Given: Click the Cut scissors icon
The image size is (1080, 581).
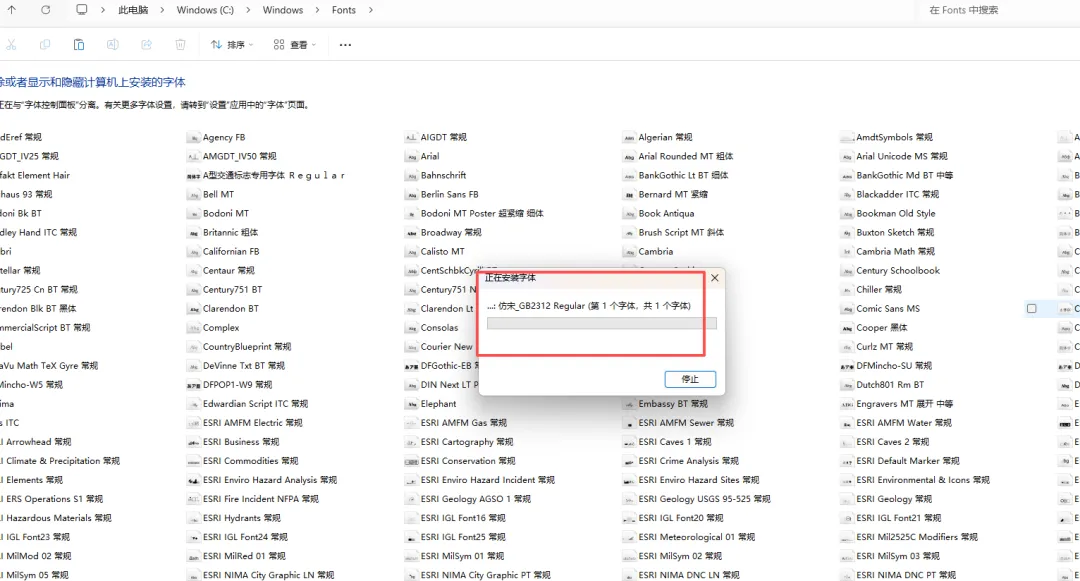Looking at the screenshot, I should tap(11, 45).
